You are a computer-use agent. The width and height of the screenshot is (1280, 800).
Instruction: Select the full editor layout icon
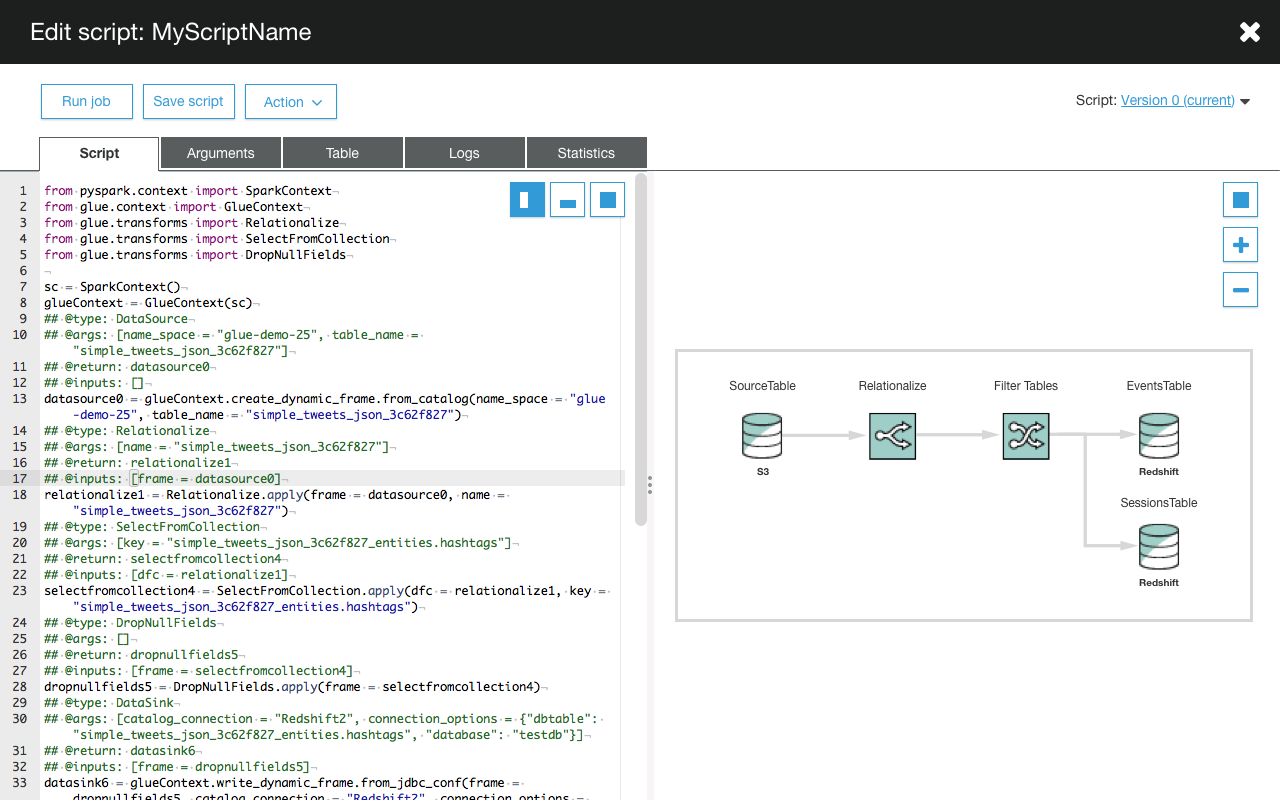607,199
